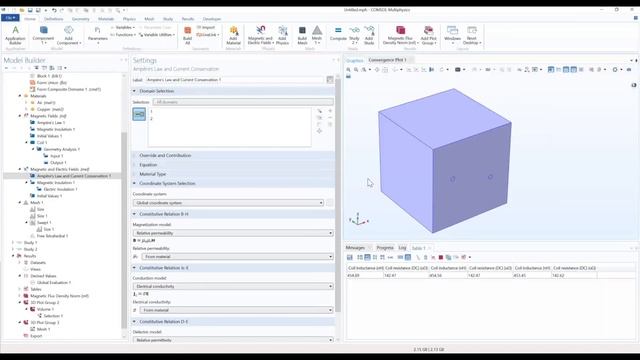Switch to the Definitions ribbon tab

[53, 19]
